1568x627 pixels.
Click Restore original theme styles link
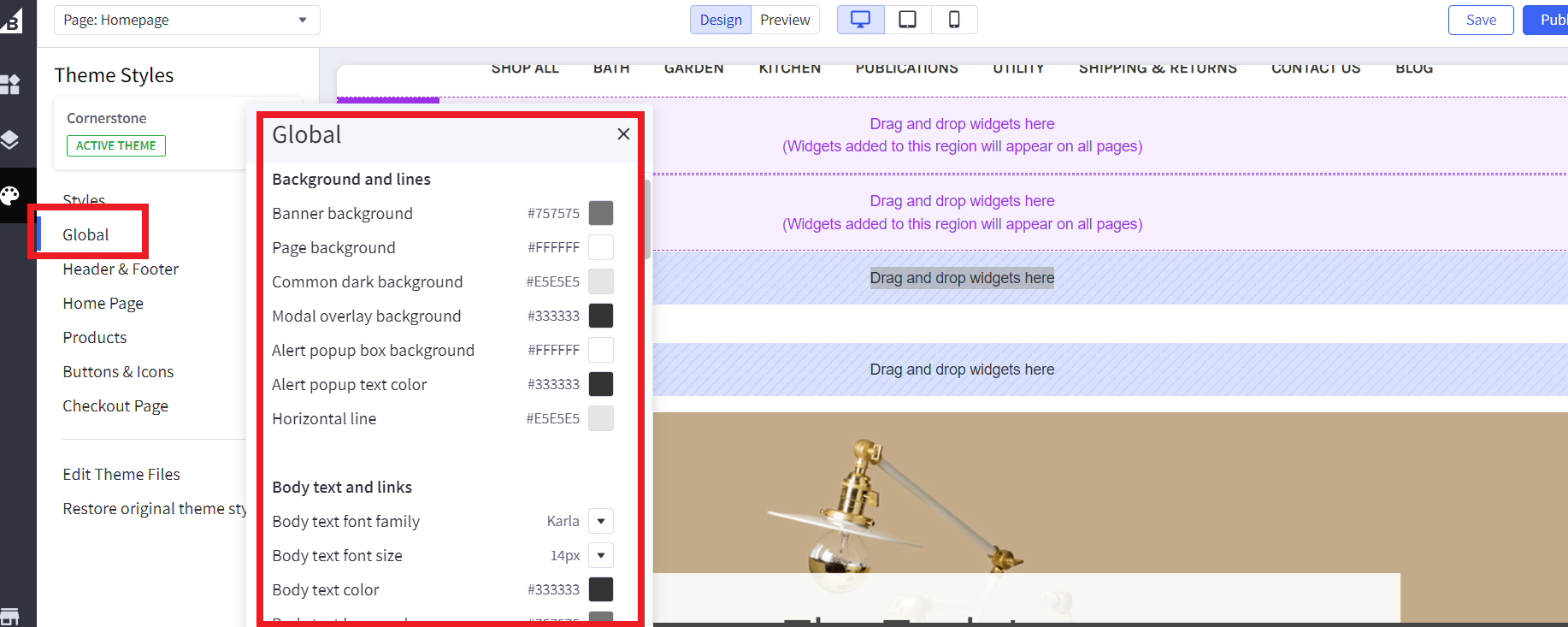[155, 508]
